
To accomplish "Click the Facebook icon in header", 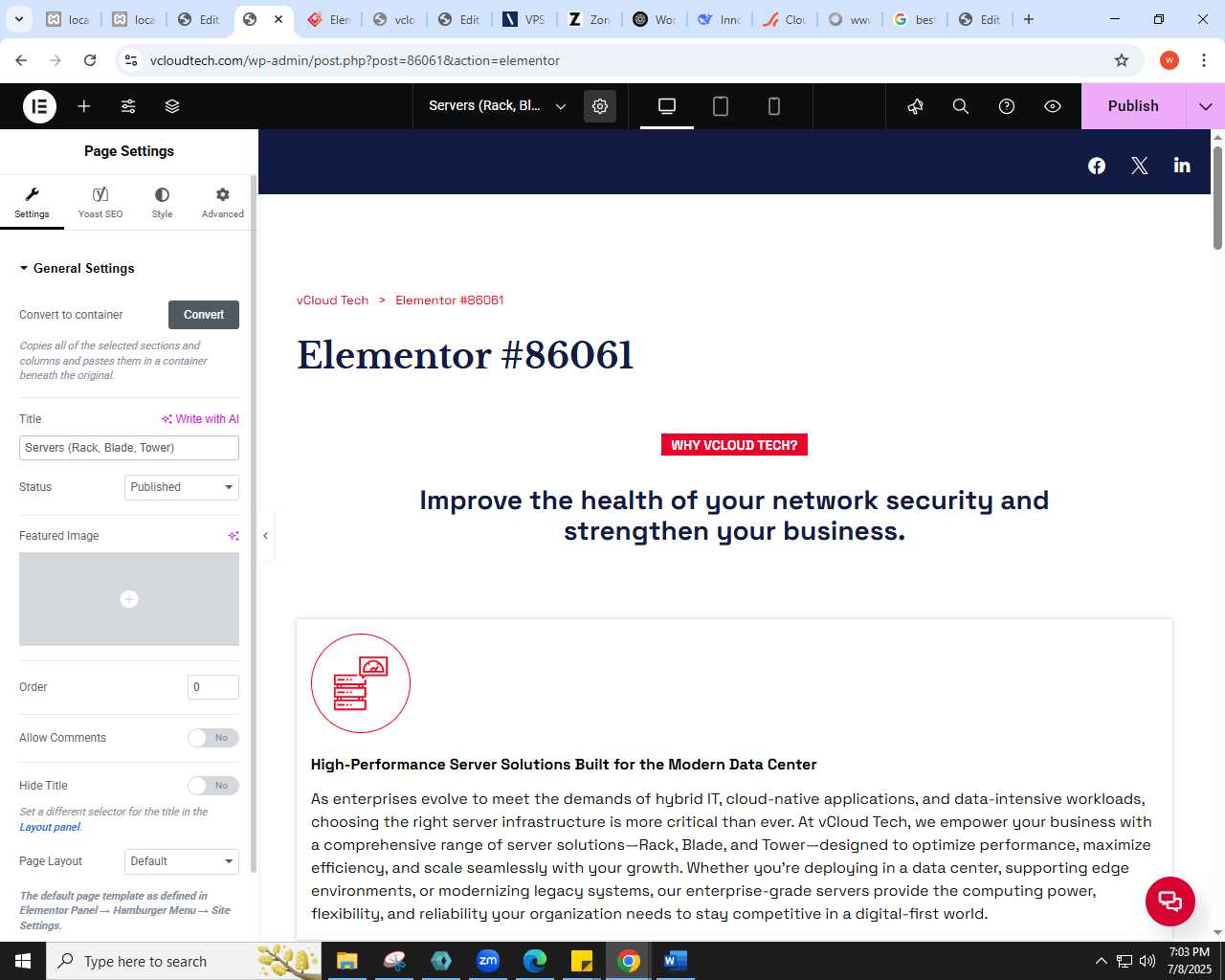I will 1097,166.
